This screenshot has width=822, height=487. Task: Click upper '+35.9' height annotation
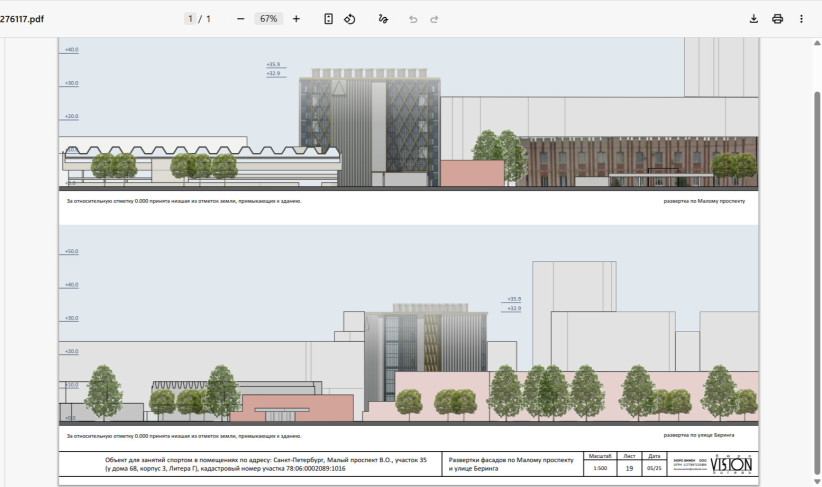point(274,64)
